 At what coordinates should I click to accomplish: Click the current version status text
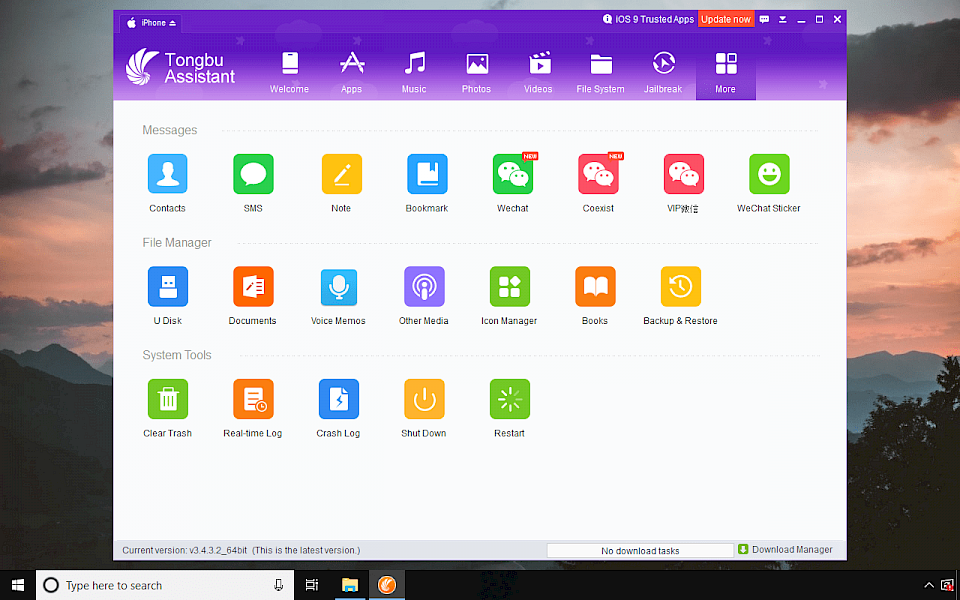point(241,550)
